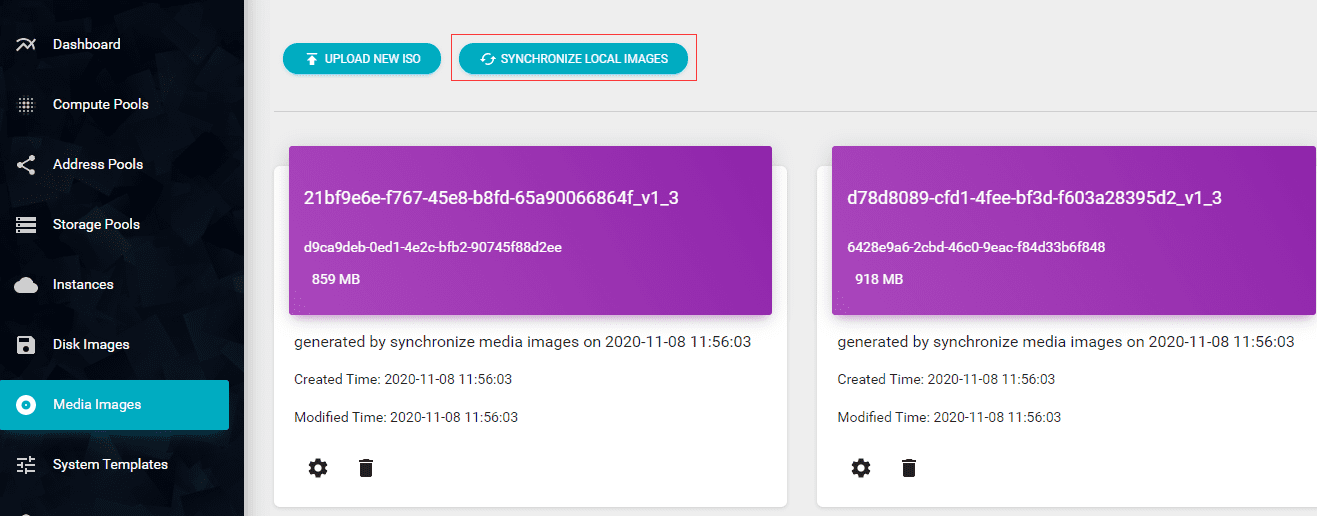Go to the Dashboard page
Screen dimensions: 1317x516
pos(87,44)
